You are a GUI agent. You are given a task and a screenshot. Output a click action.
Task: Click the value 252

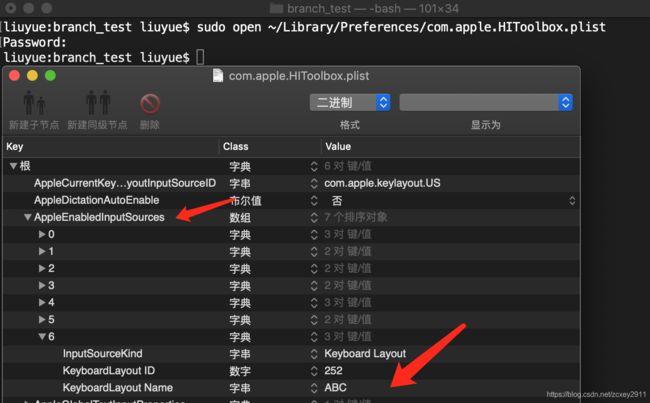333,371
